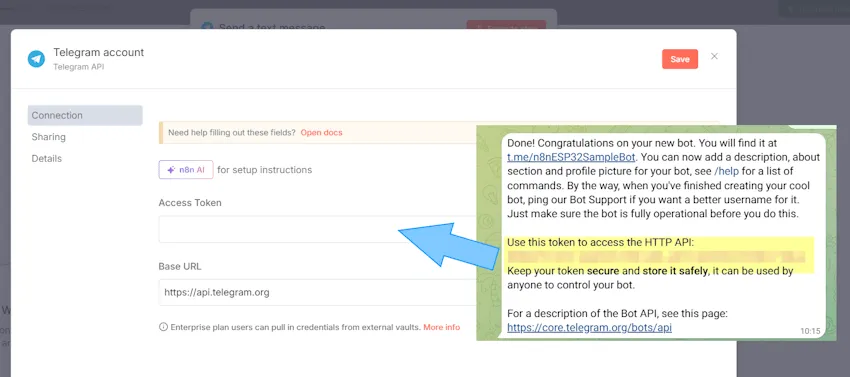Click the info icon beside Enterprise plan note

click(163, 327)
